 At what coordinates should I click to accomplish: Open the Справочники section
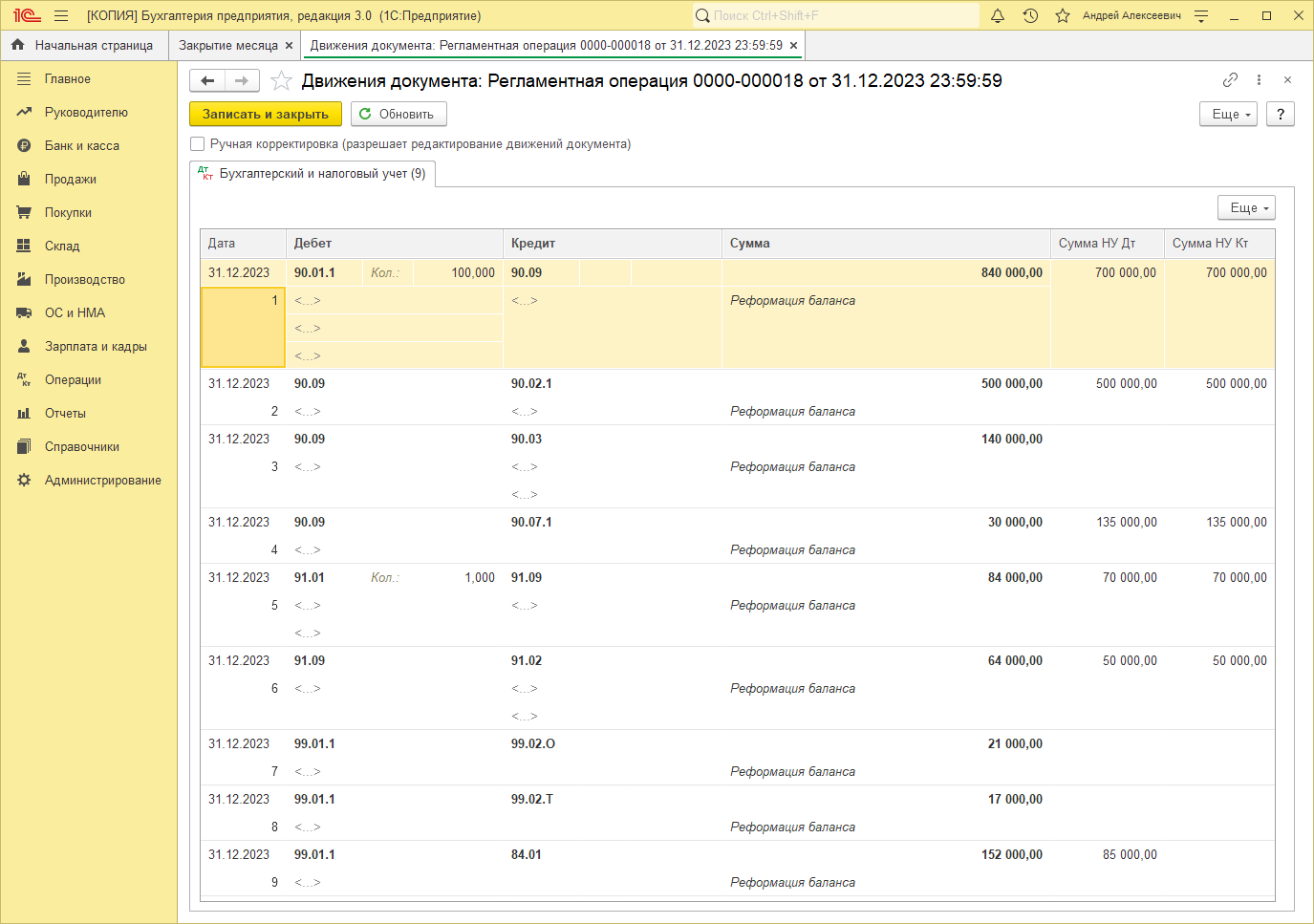pos(82,447)
